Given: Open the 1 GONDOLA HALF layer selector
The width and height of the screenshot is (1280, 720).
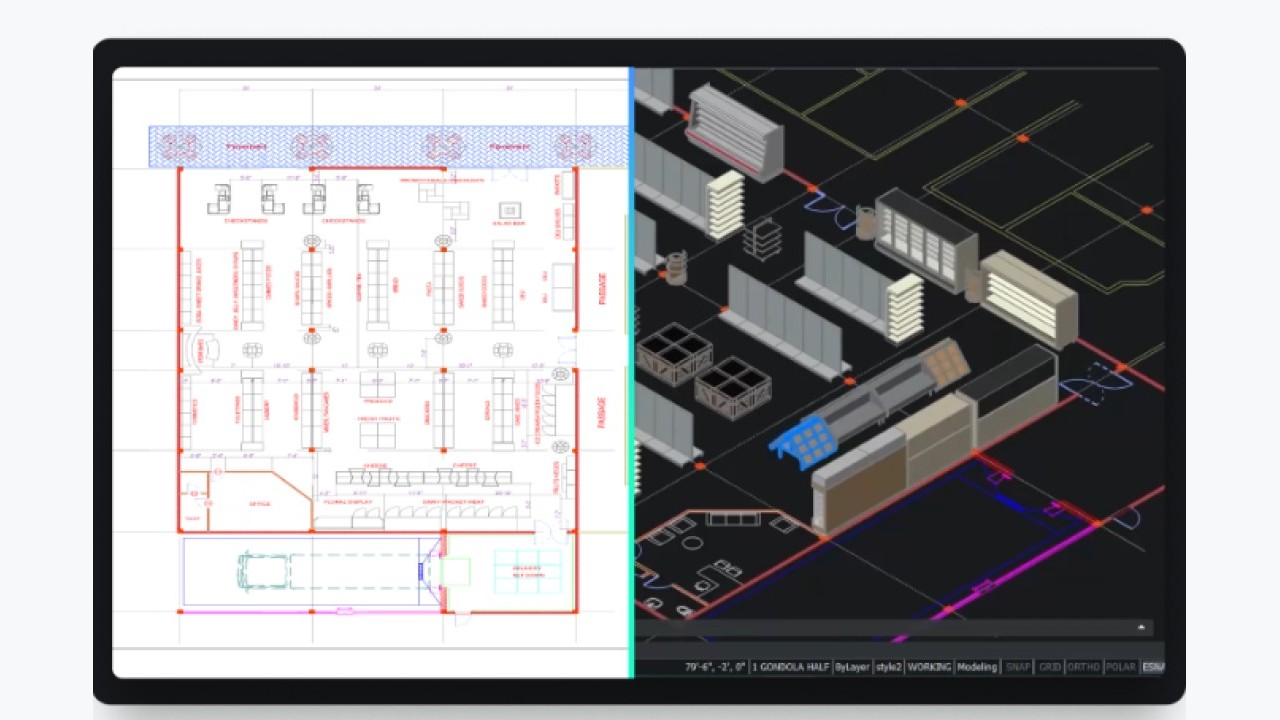Looking at the screenshot, I should tap(790, 666).
